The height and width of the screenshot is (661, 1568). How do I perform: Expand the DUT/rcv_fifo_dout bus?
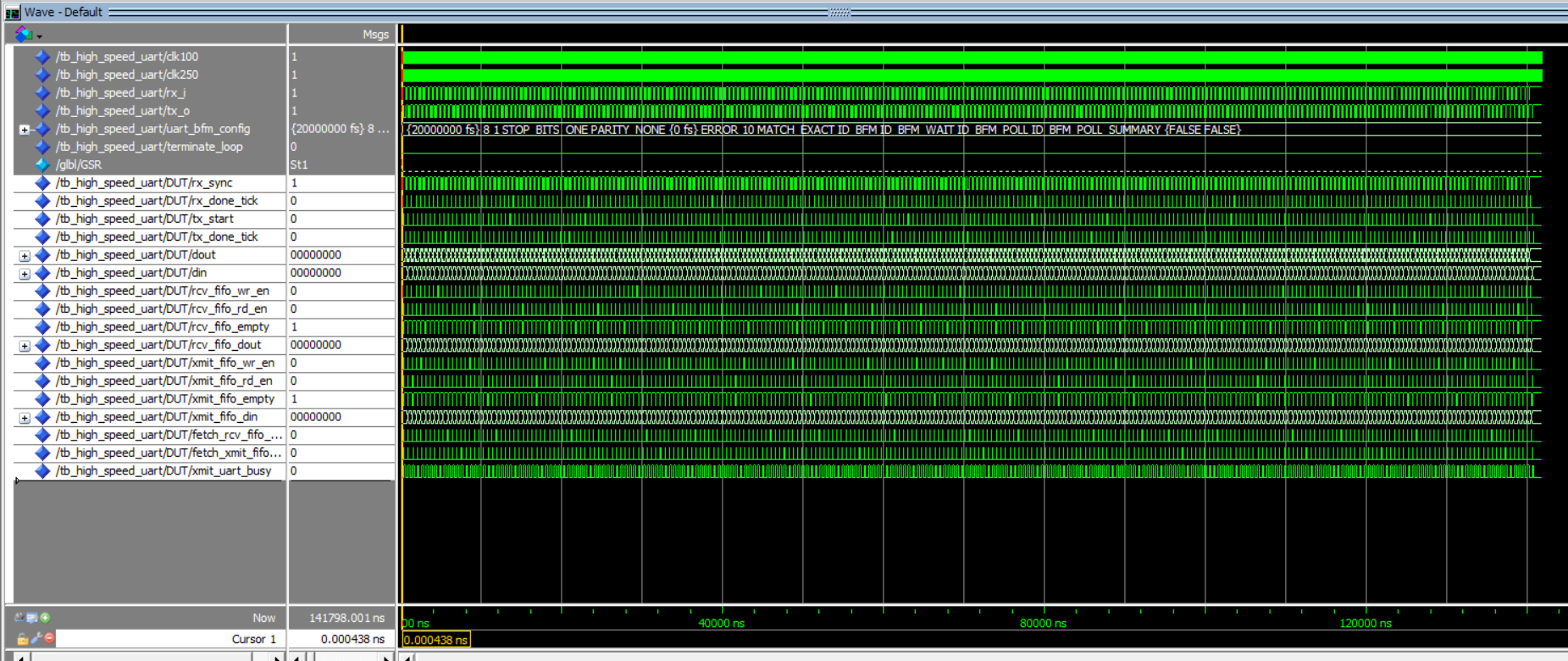pyautogui.click(x=25, y=346)
